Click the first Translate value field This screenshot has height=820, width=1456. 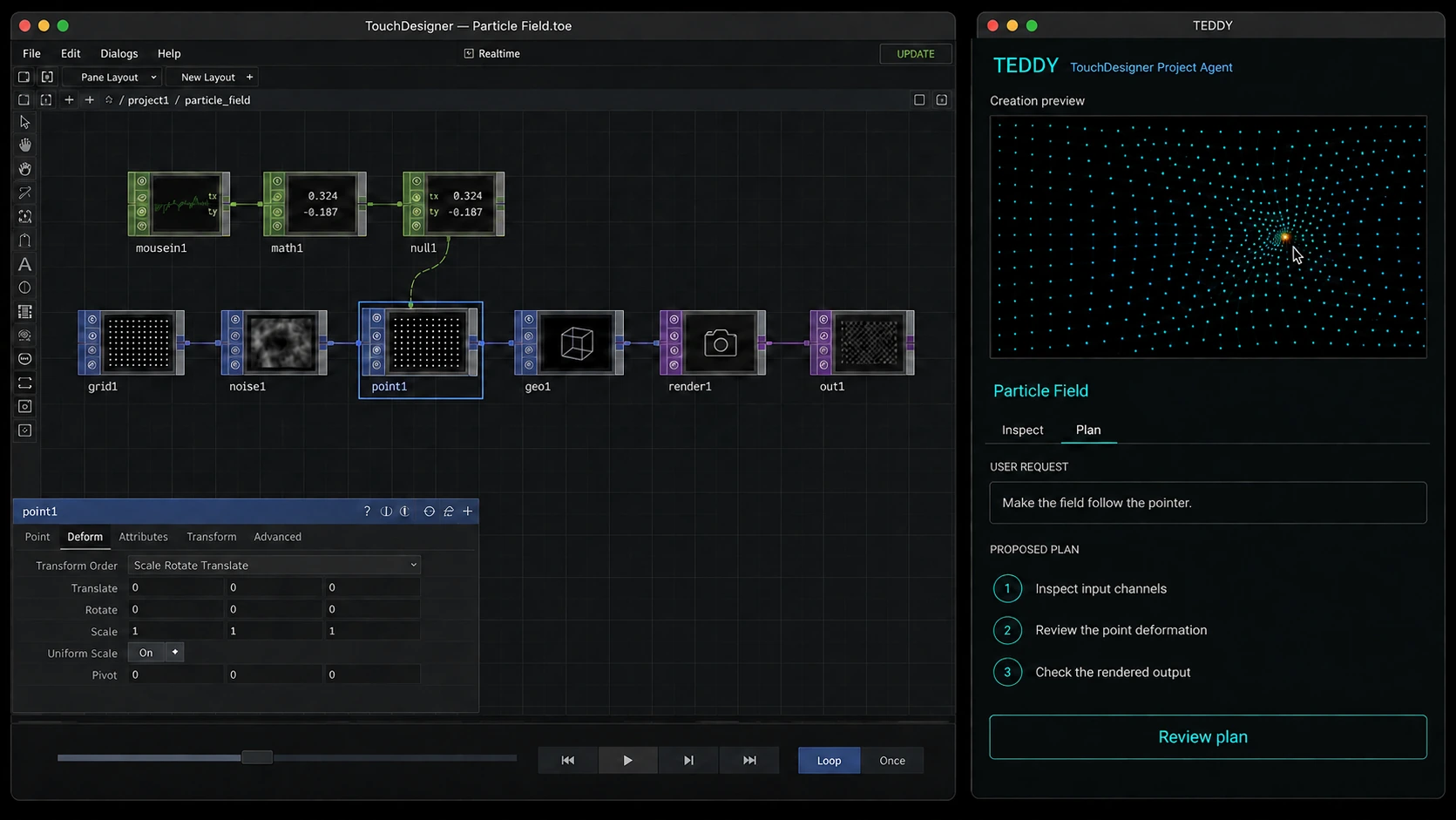175,587
